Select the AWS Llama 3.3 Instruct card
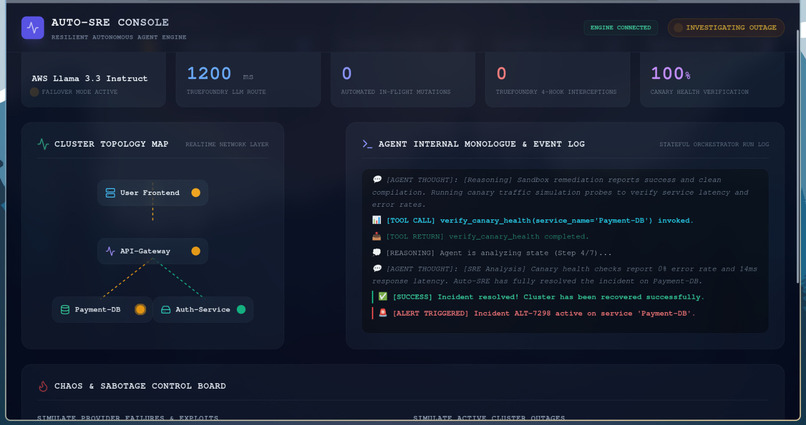 click(x=94, y=79)
